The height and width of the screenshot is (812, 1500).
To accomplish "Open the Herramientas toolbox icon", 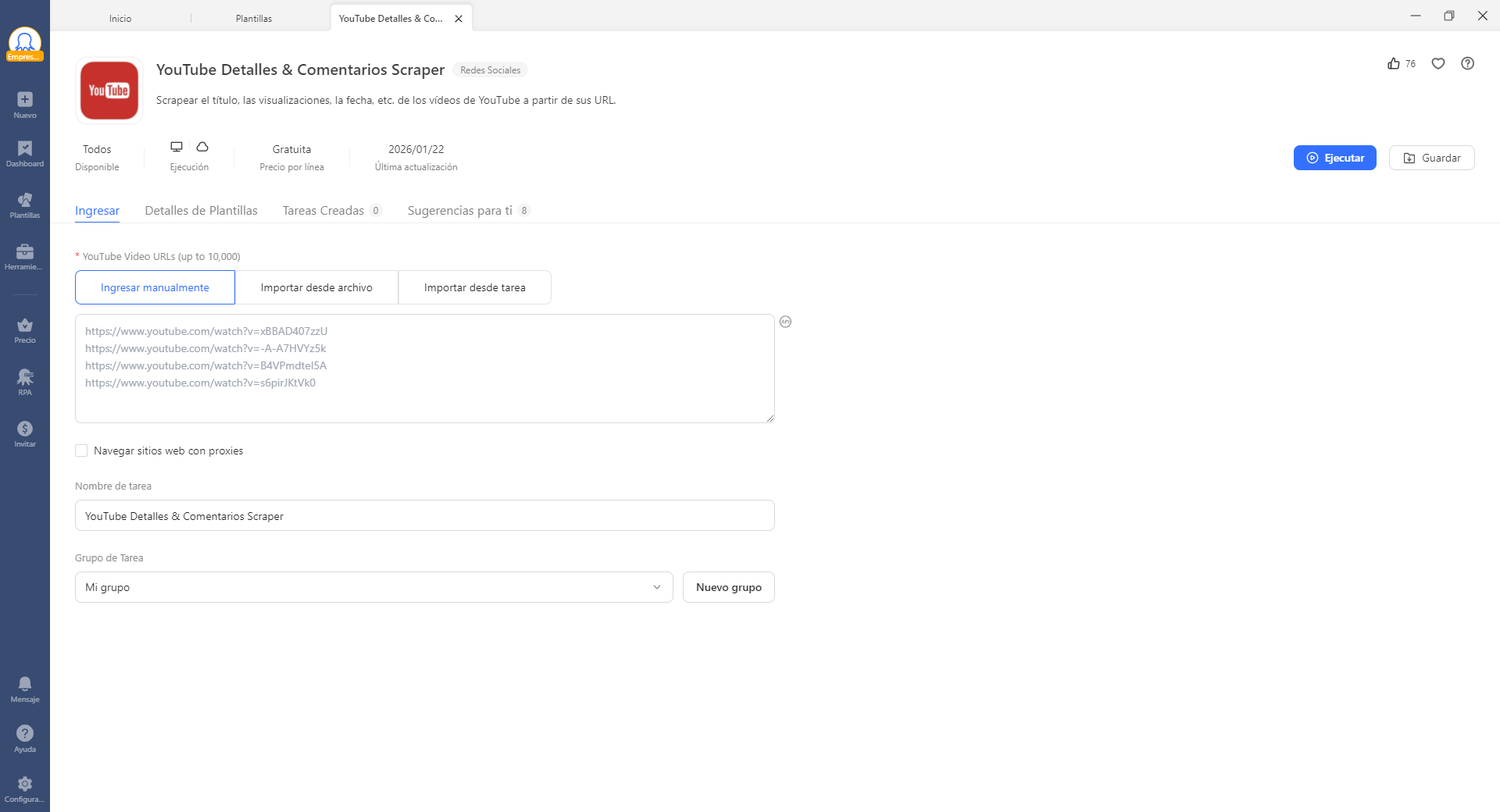I will (25, 256).
